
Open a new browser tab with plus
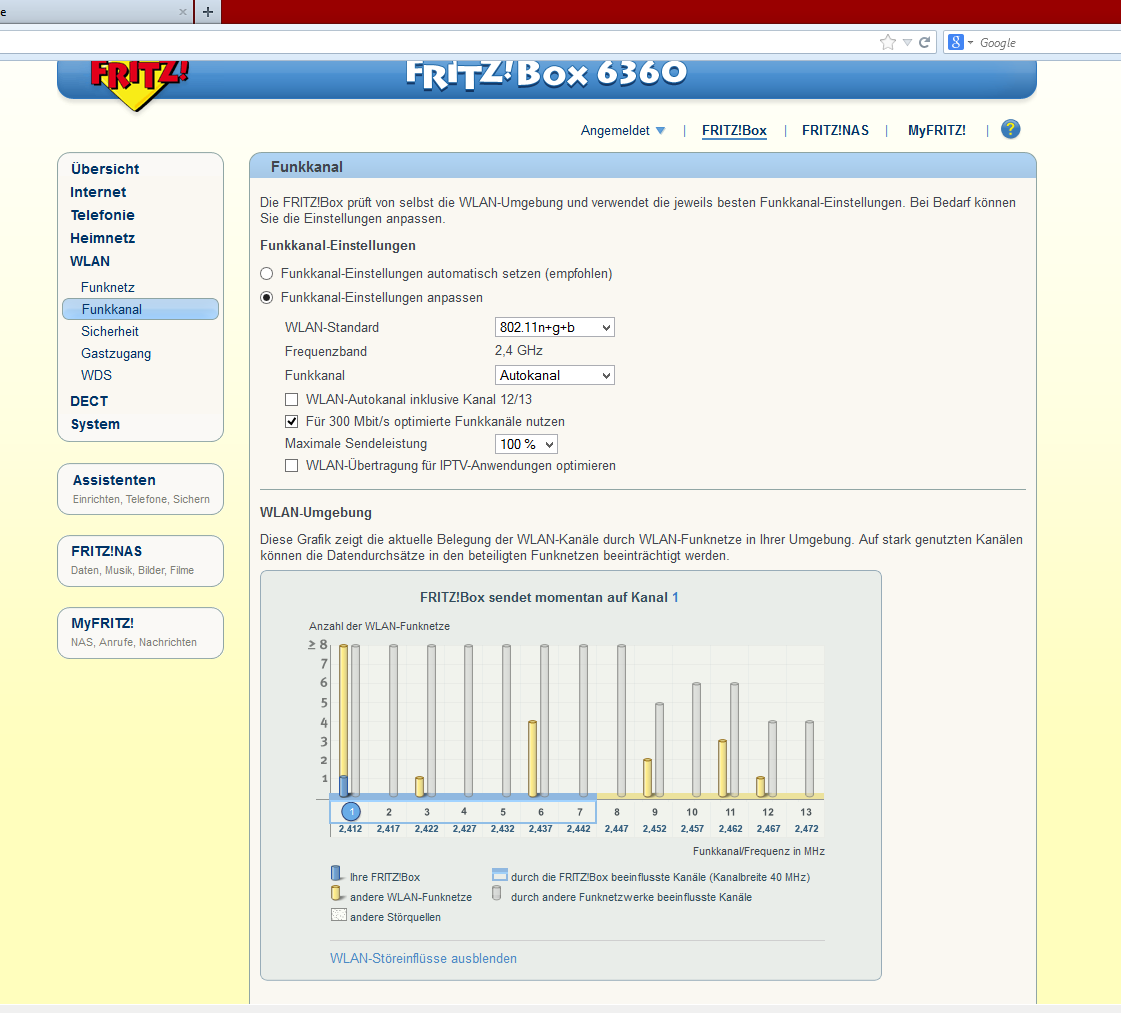pos(208,11)
